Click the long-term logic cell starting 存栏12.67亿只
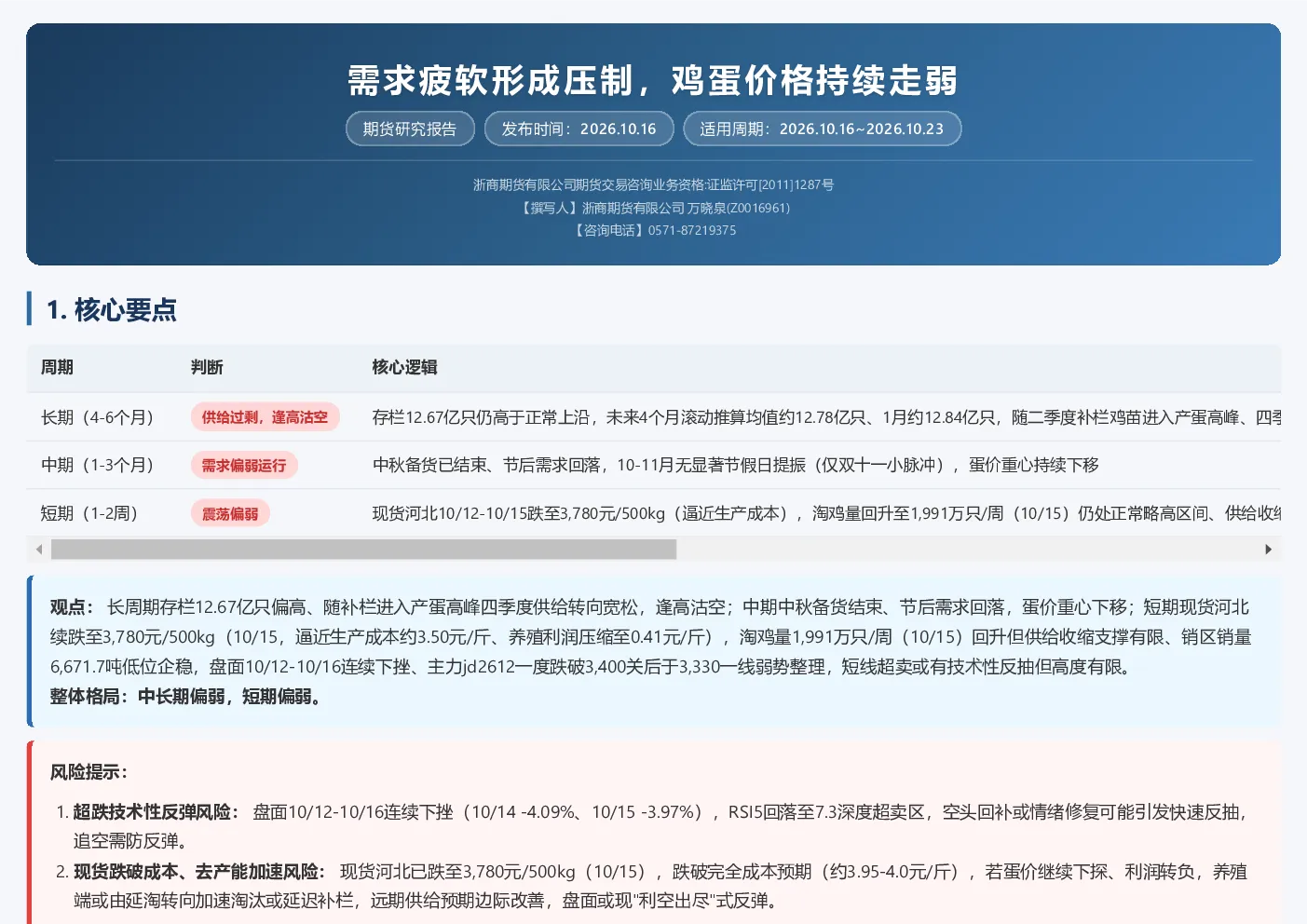 pos(826,417)
